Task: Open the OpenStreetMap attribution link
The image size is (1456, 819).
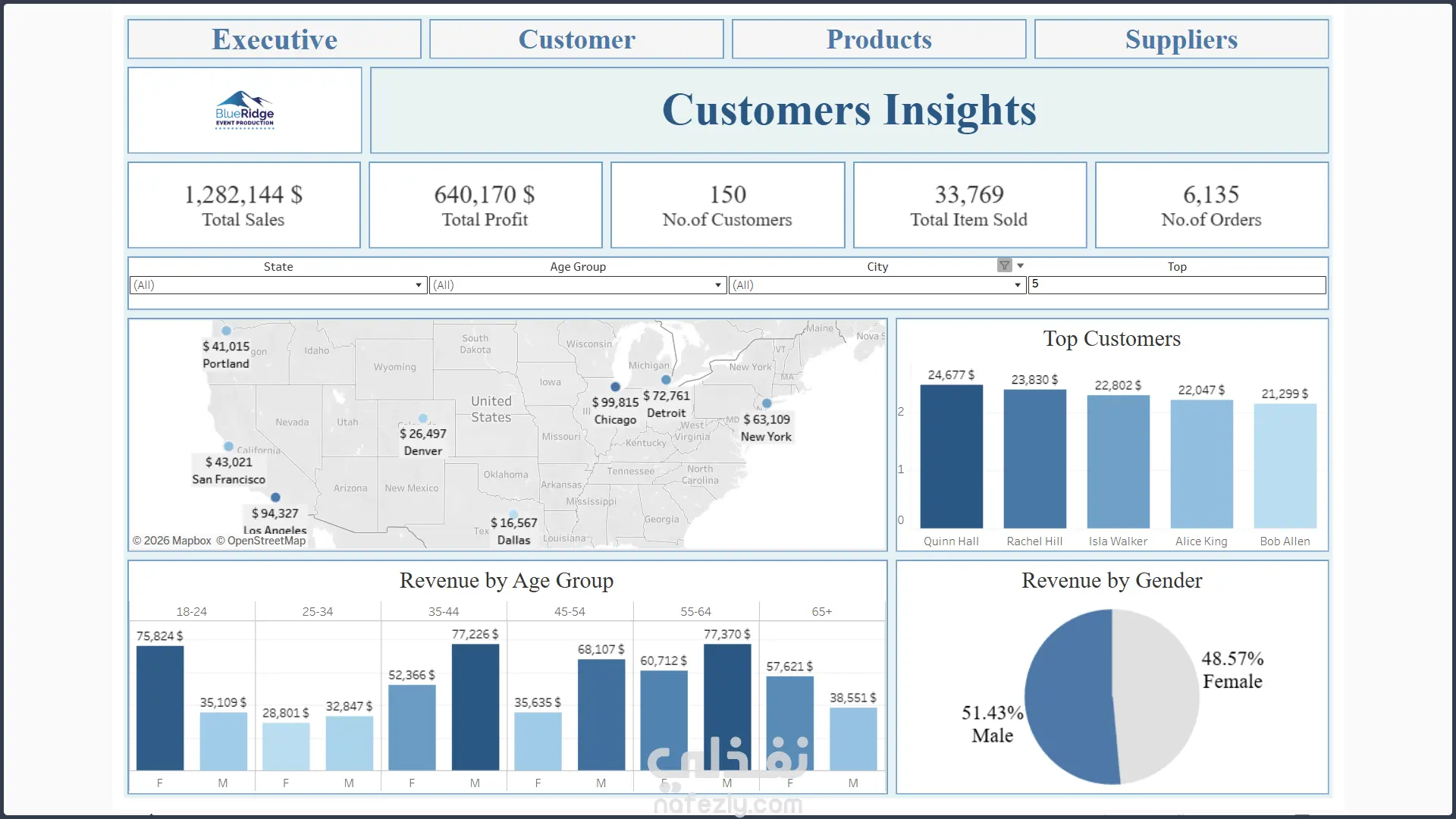Action: 266,541
